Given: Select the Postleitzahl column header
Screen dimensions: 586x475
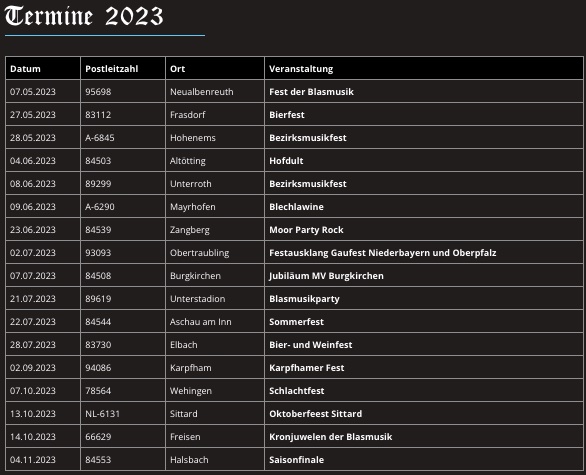Looking at the screenshot, I should (x=112, y=69).
